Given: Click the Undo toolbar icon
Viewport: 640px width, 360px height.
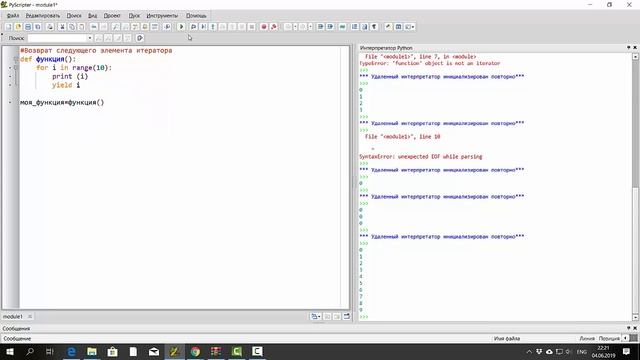Looking at the screenshot, I should pos(94,27).
